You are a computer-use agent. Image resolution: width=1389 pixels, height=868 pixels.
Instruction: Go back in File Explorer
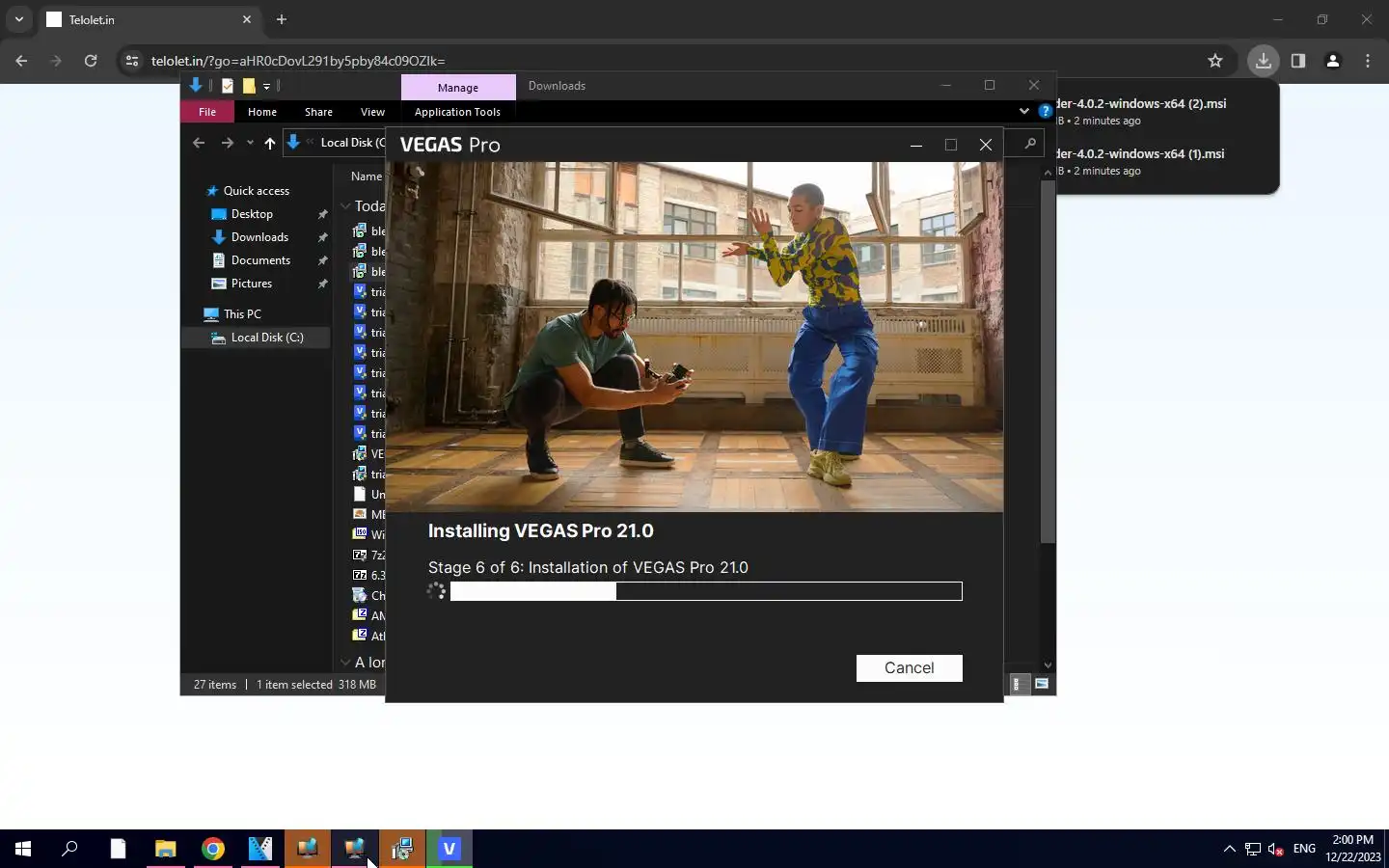tap(199, 143)
